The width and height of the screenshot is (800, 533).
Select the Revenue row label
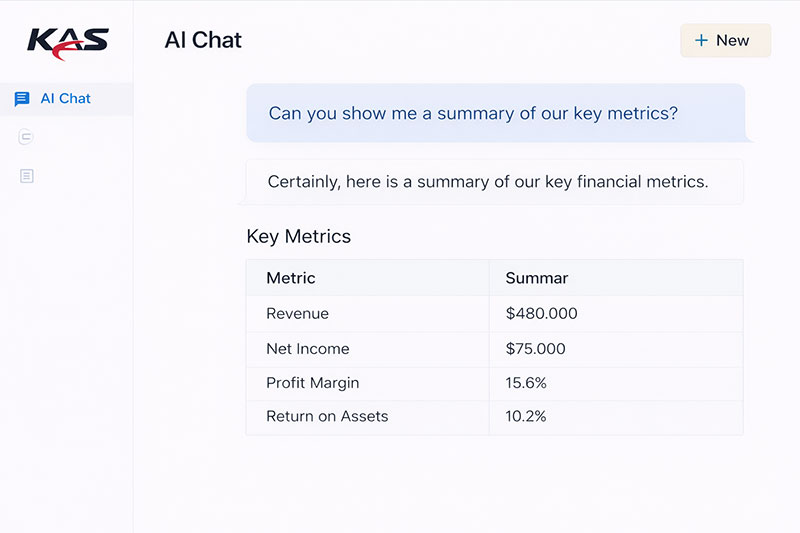click(297, 314)
